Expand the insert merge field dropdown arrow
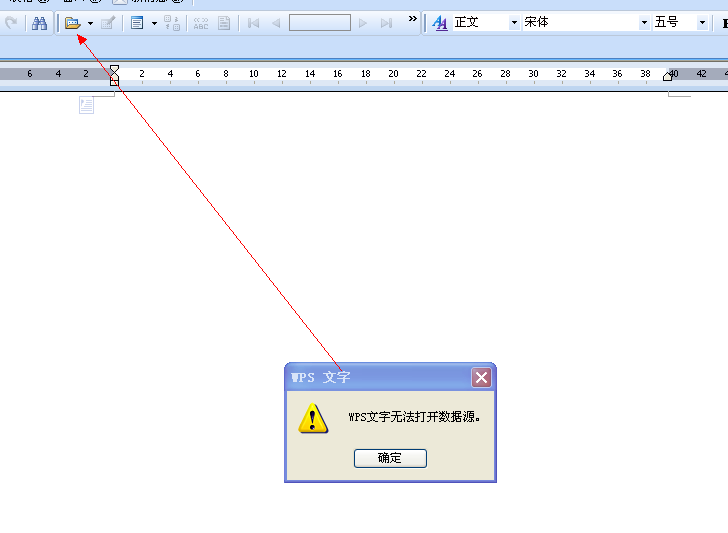Viewport: 728px width, 533px height. [x=155, y=23]
